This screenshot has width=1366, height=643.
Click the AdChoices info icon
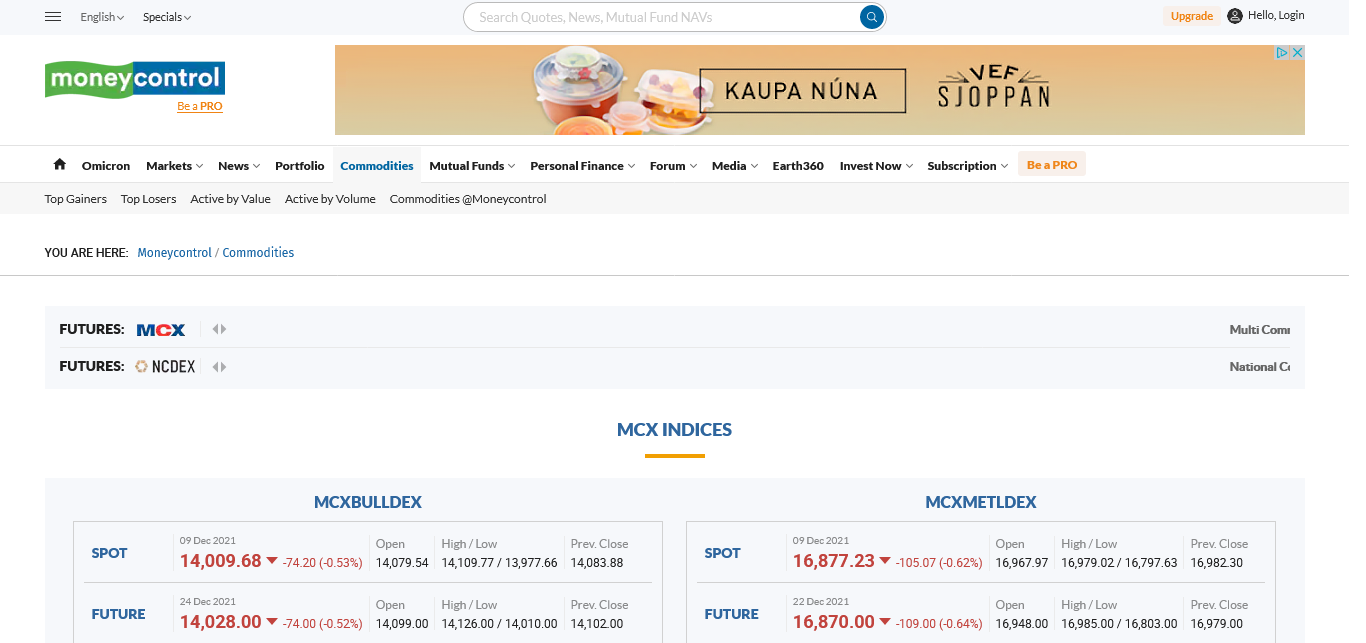pyautogui.click(x=1282, y=53)
